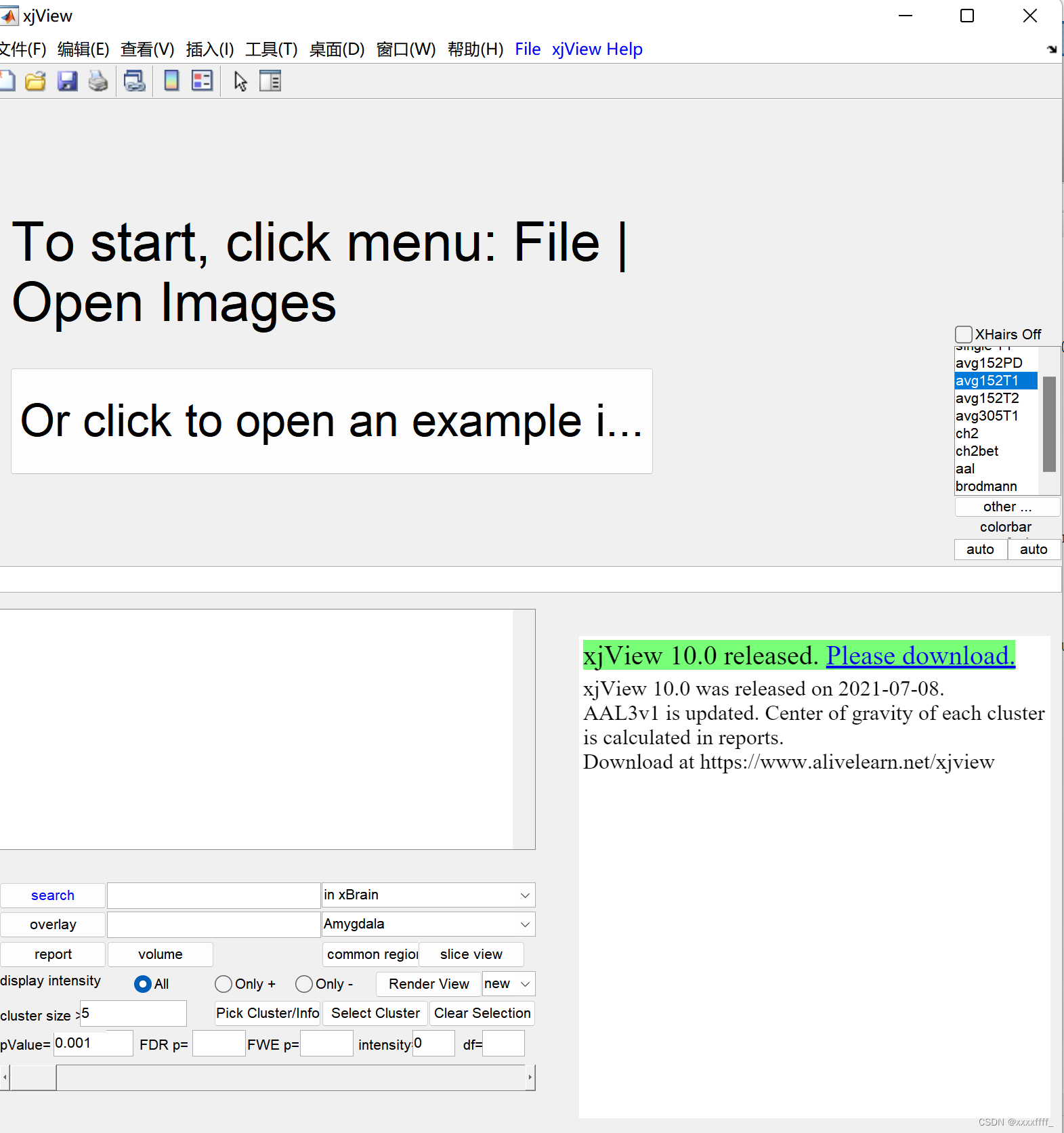
Task: Open the 文件(F) menu
Action: tap(23, 49)
